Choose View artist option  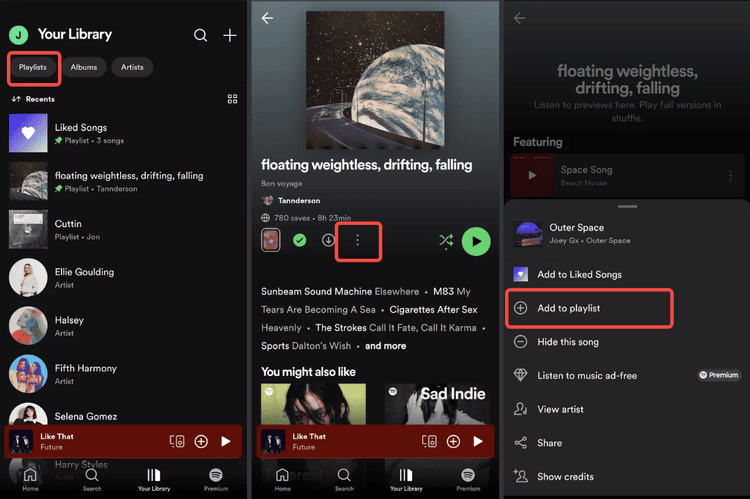coord(627,410)
